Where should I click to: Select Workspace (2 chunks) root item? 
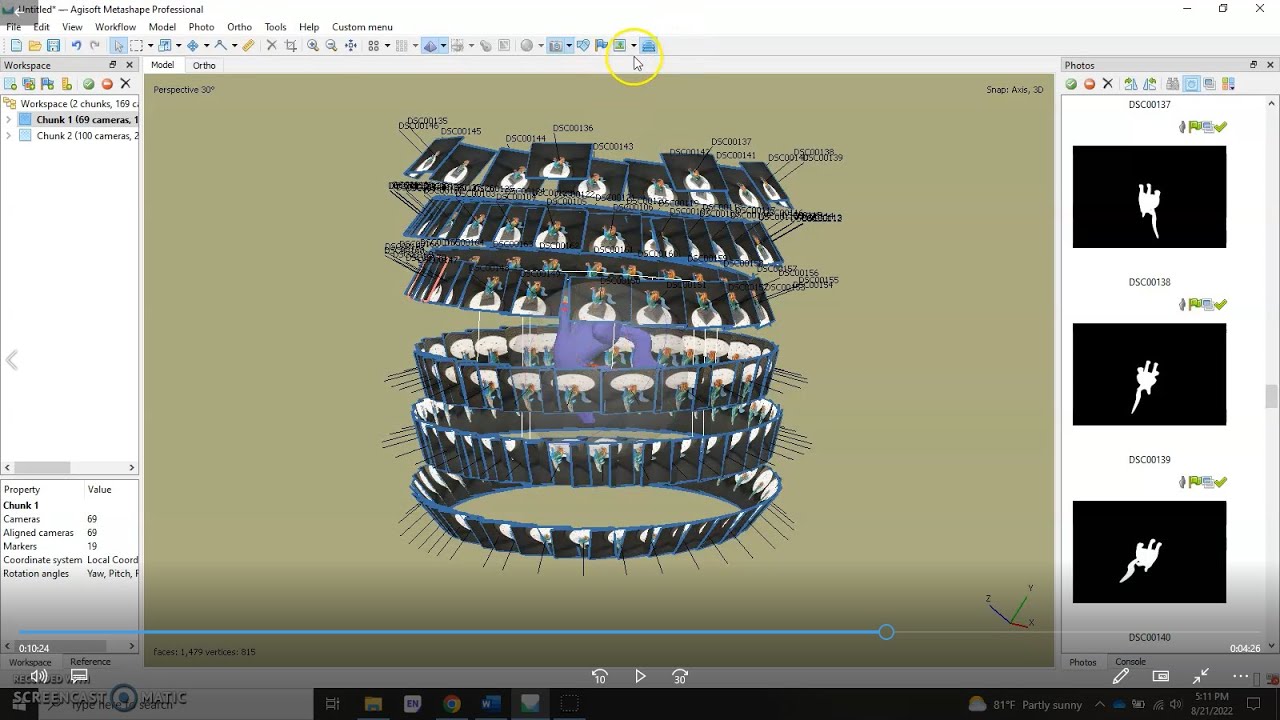click(x=70, y=104)
